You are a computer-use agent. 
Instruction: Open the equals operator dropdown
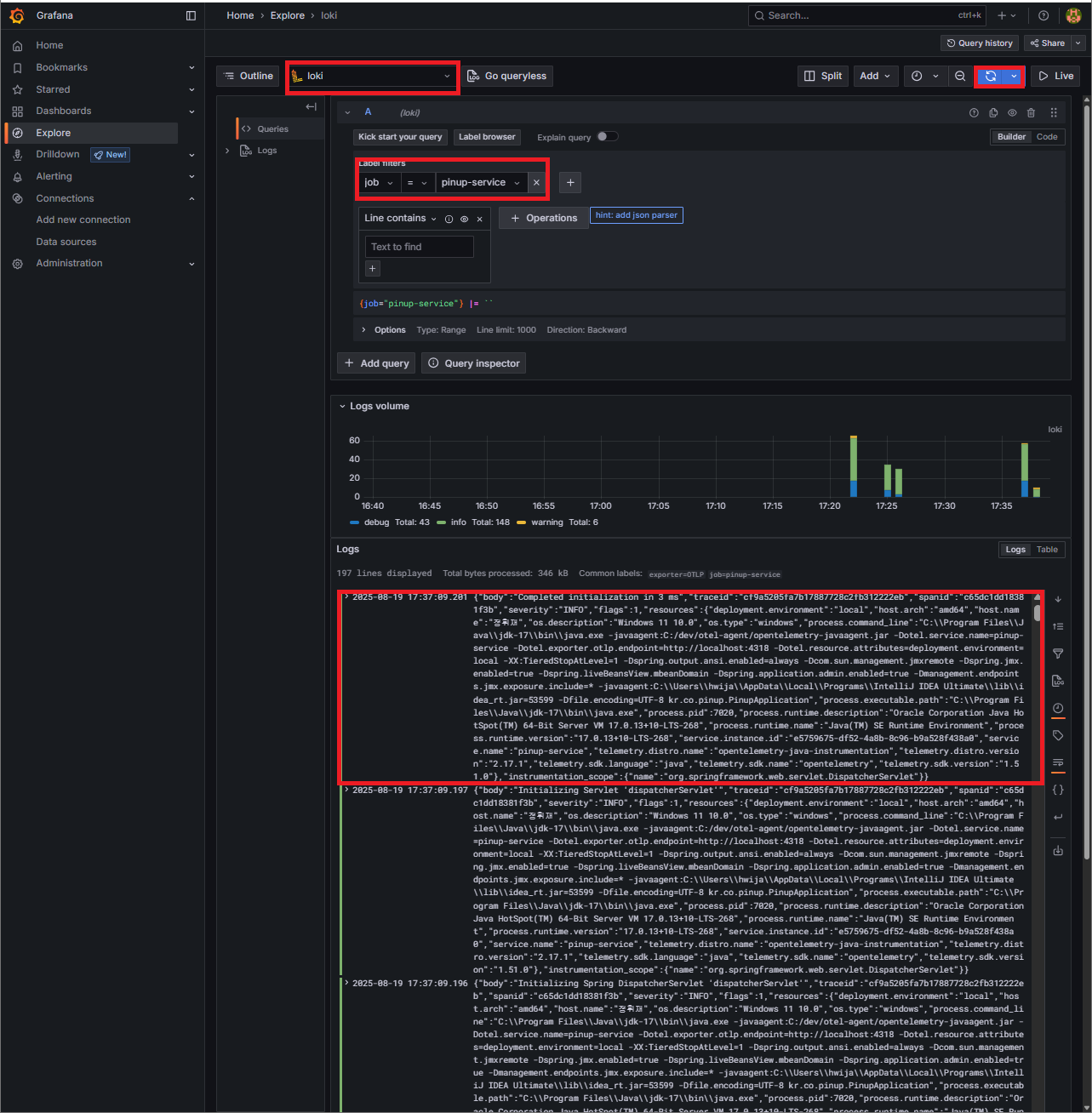(417, 182)
